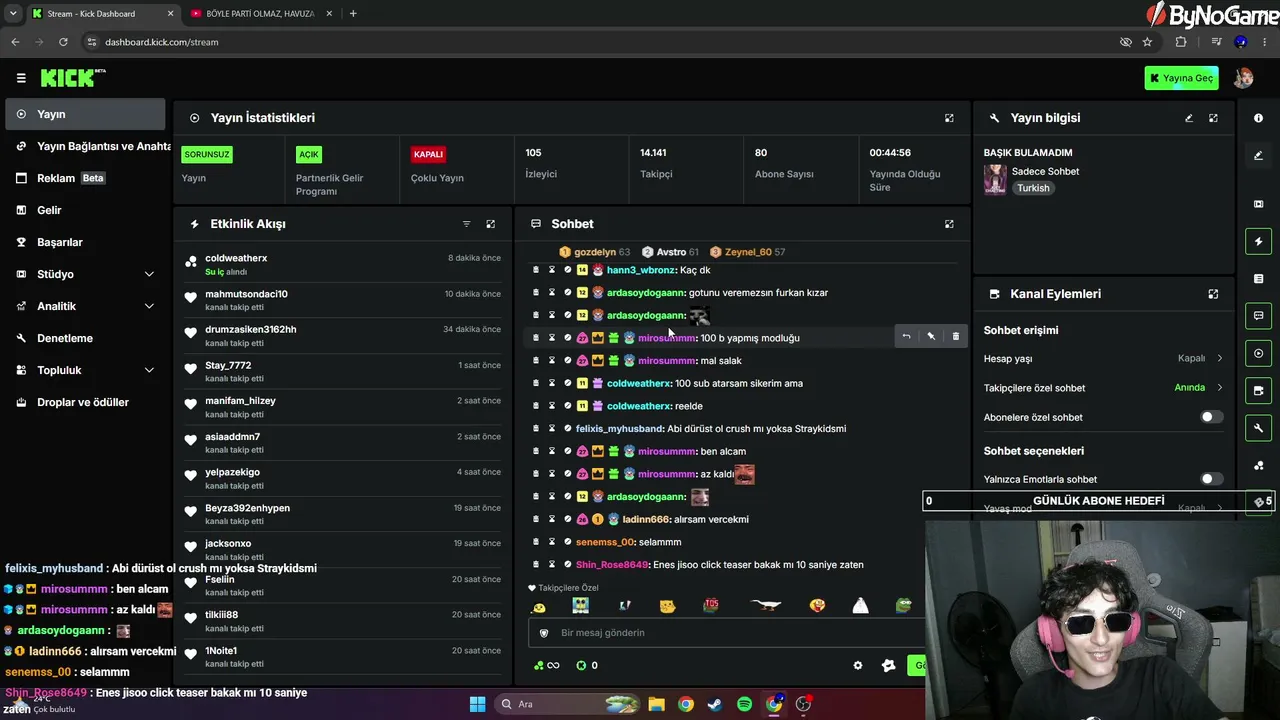Click the Turkish language tag
This screenshot has width=1280, height=720.
pos(1034,188)
